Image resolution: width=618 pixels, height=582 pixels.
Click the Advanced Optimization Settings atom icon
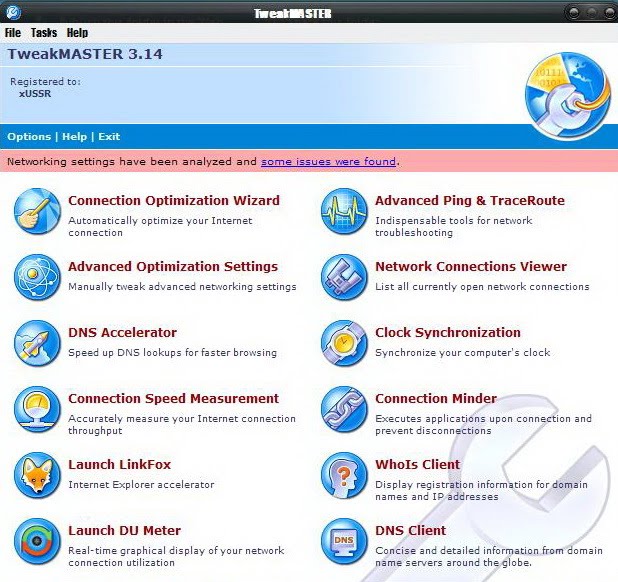point(37,277)
